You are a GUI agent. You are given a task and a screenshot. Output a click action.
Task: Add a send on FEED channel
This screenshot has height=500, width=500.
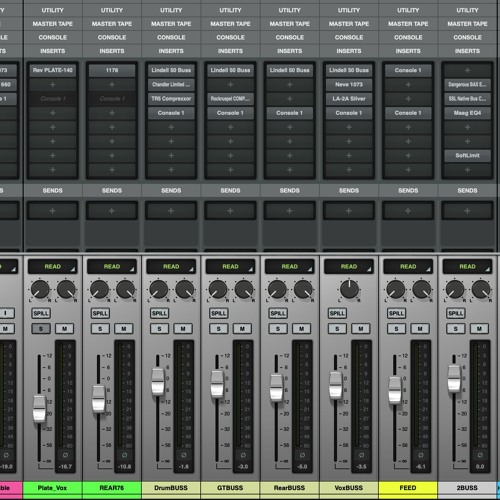(x=408, y=211)
